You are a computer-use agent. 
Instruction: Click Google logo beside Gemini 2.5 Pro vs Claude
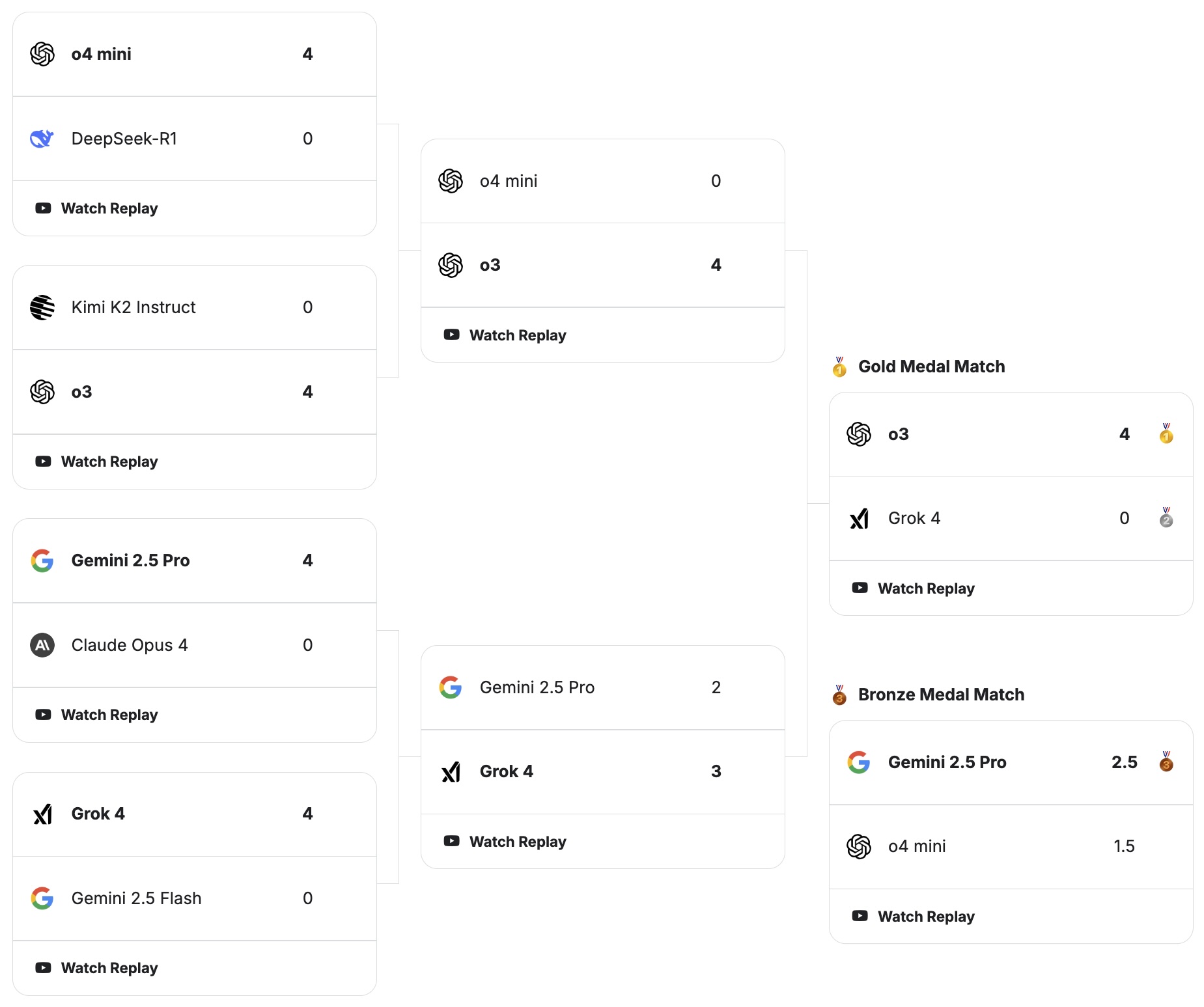coord(42,560)
